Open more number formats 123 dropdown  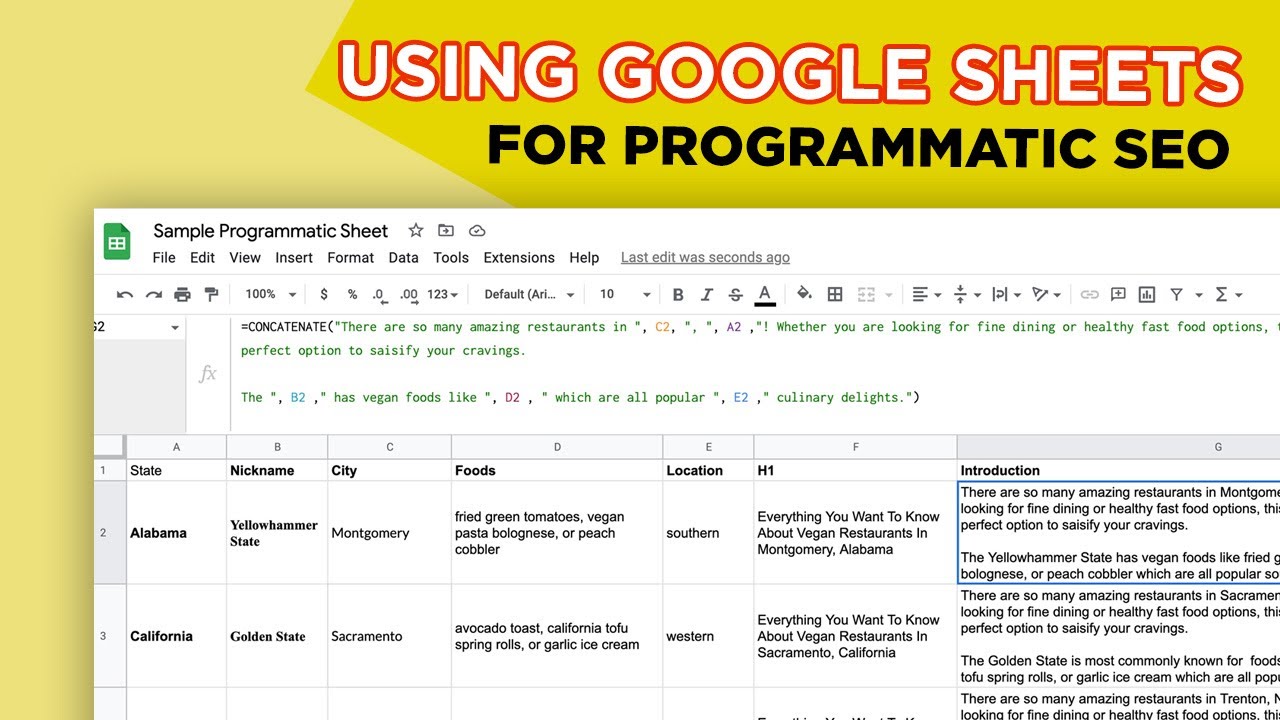[x=442, y=294]
